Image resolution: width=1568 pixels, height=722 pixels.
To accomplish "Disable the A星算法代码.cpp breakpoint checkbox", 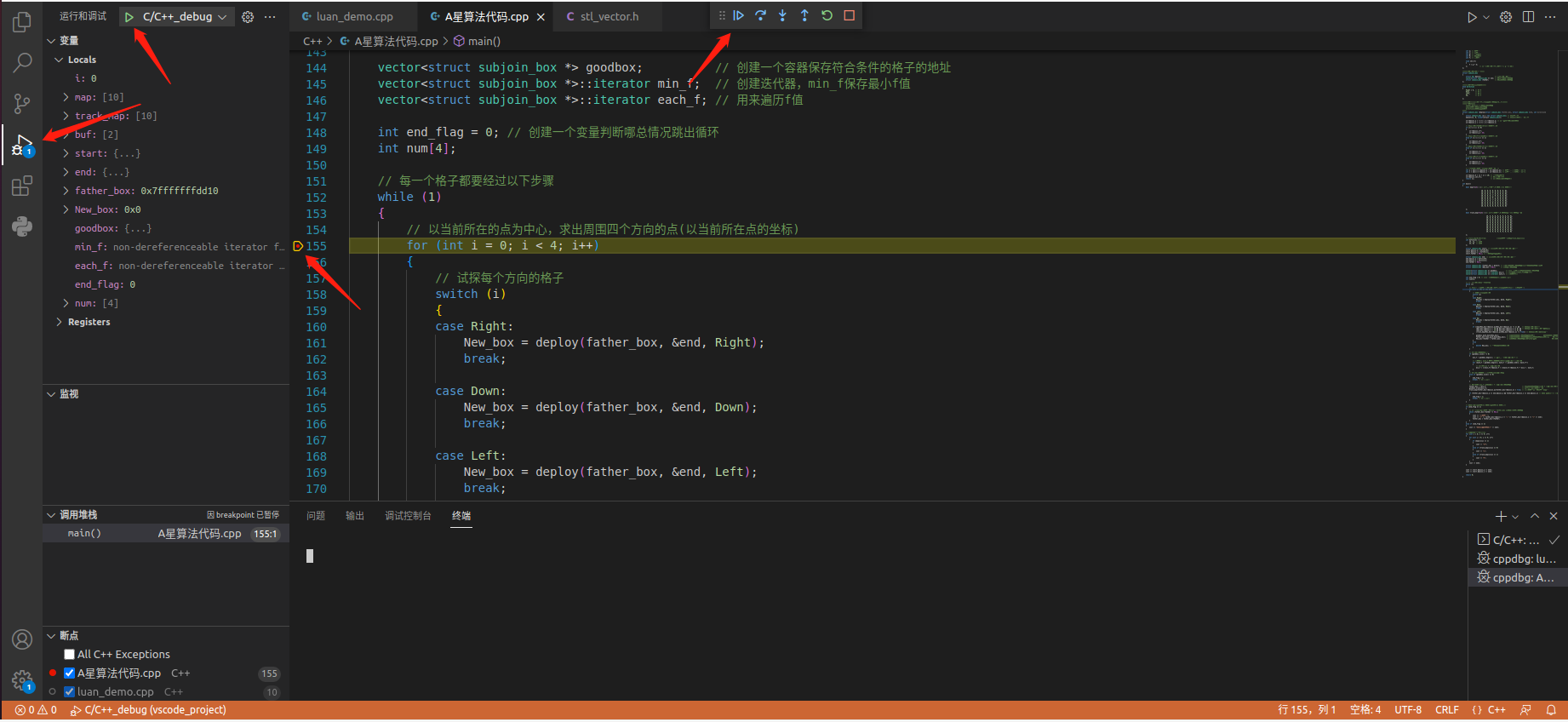I will [70, 673].
